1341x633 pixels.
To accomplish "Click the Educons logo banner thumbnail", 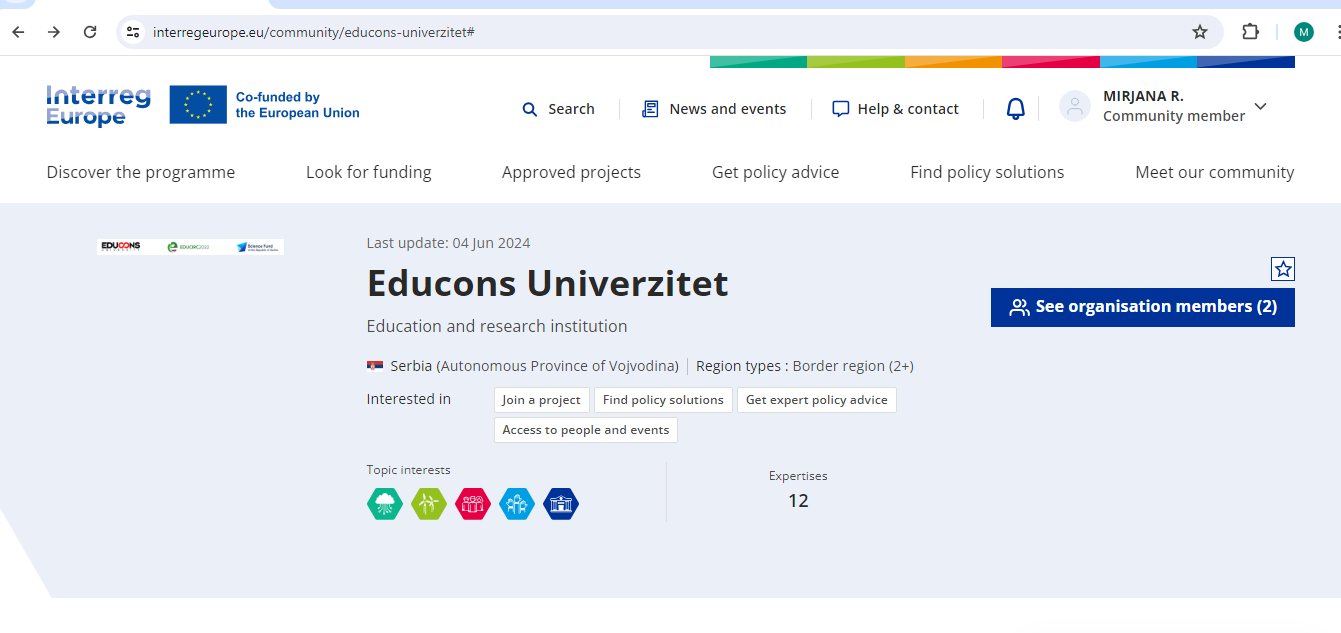I will (x=190, y=246).
